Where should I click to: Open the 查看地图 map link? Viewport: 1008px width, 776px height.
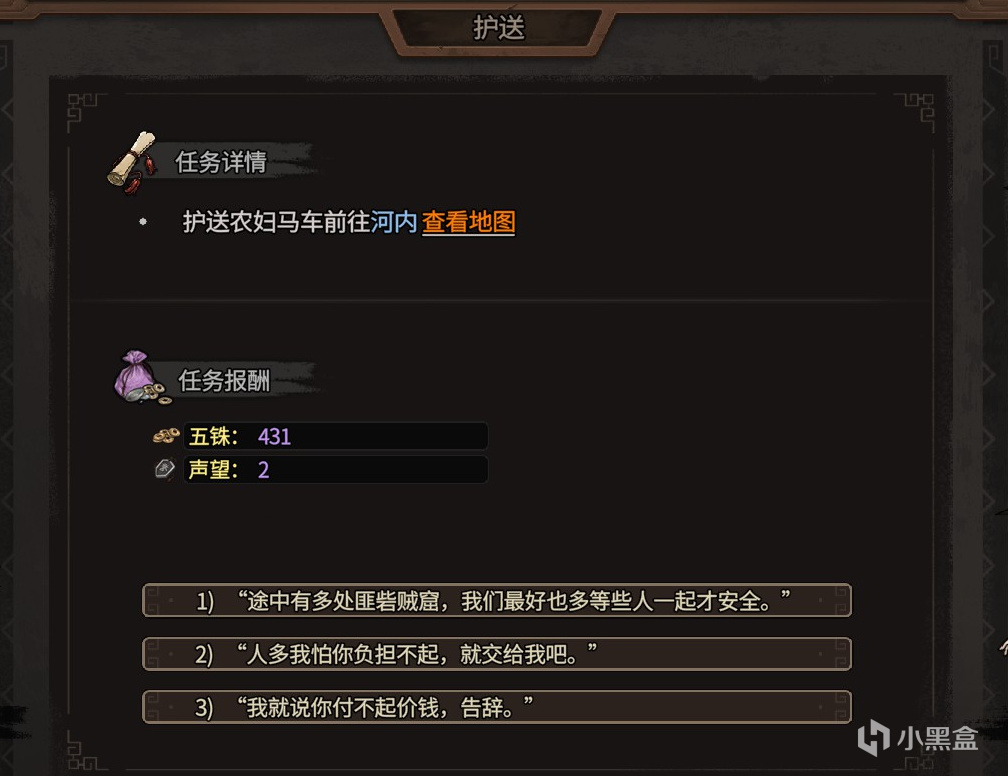(x=468, y=222)
